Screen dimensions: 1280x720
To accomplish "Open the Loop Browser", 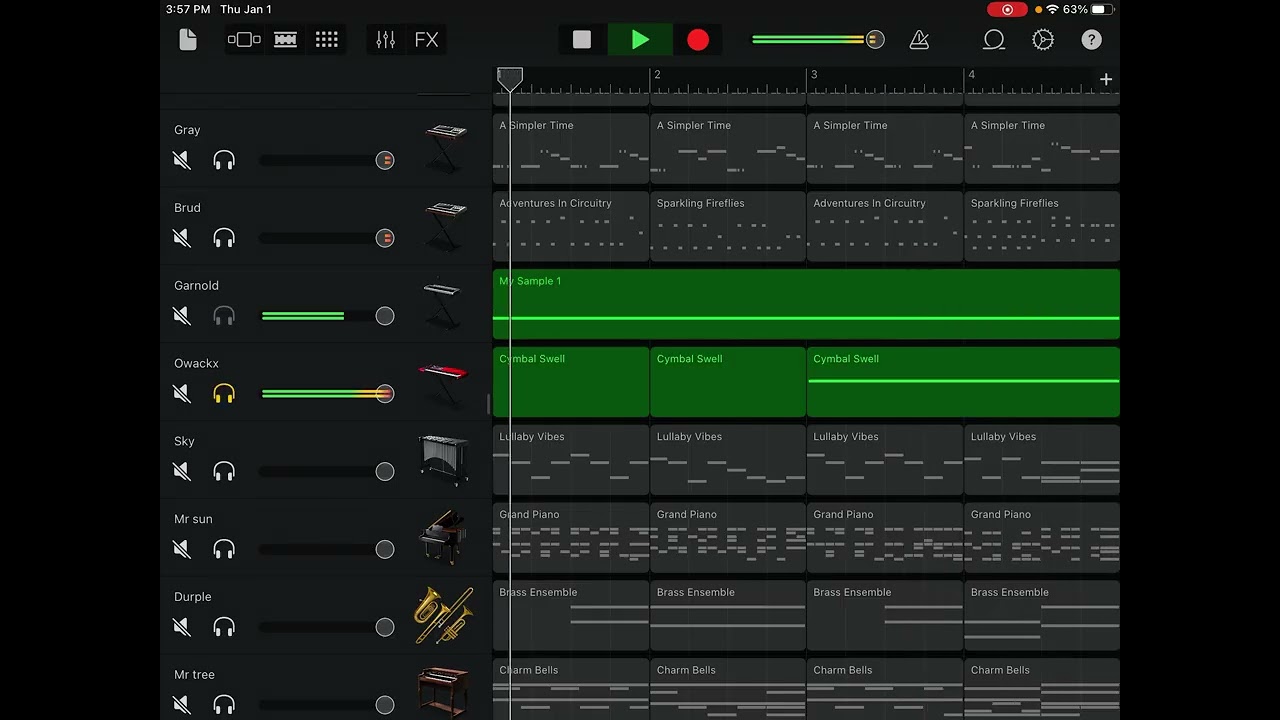I will pyautogui.click(x=994, y=40).
